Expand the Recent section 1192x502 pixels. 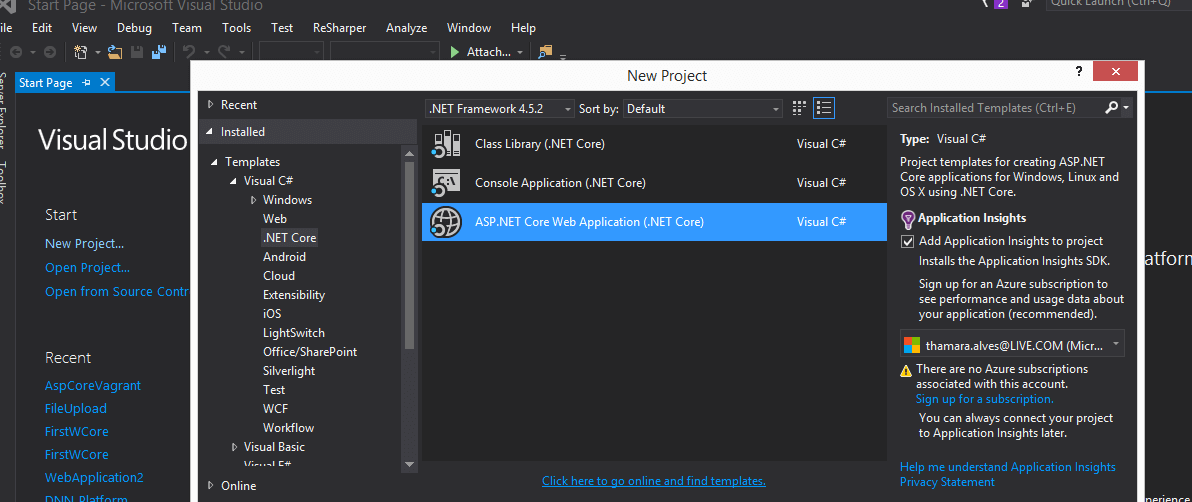tap(211, 105)
